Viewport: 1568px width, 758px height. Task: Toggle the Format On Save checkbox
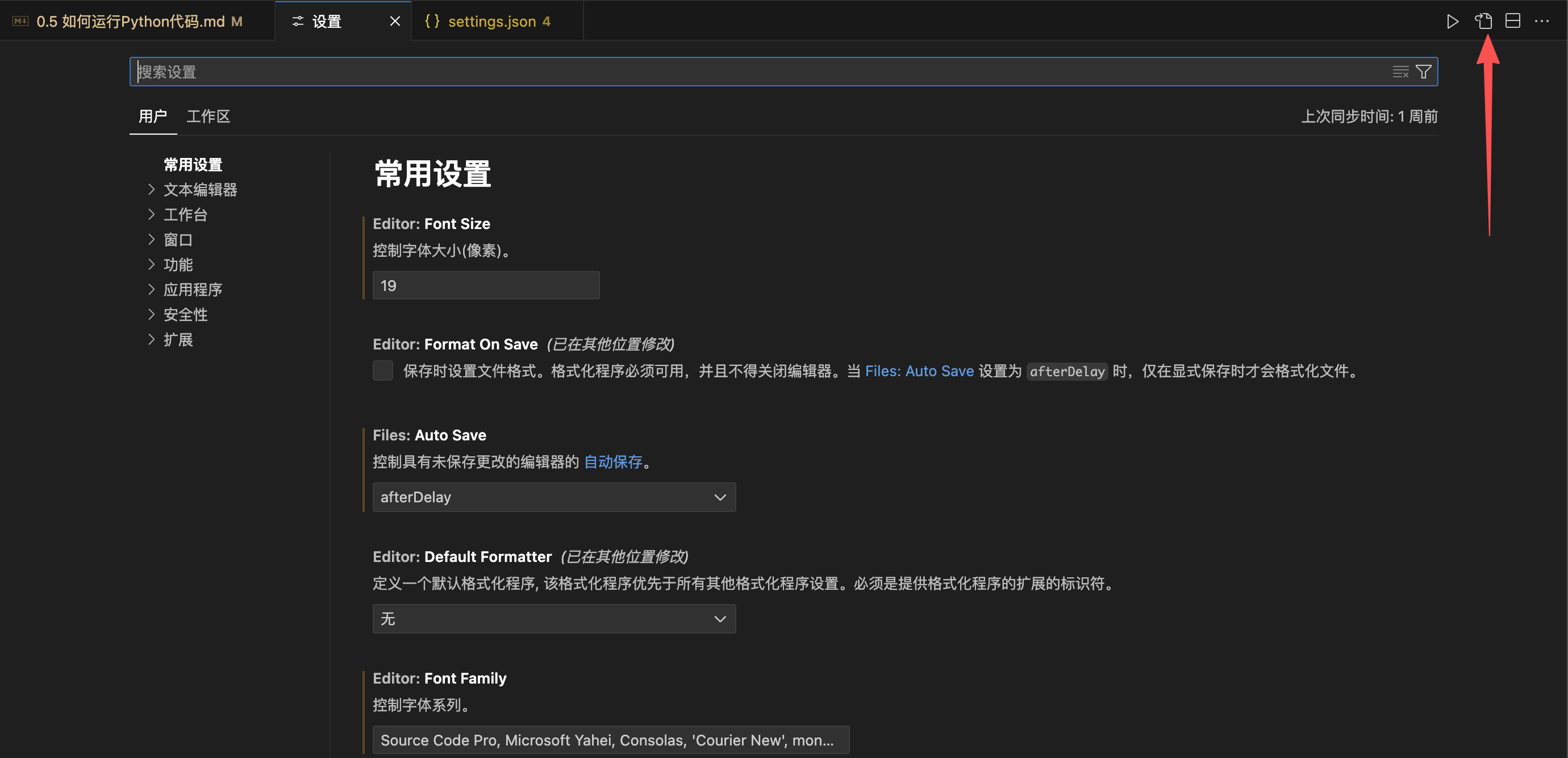[x=383, y=370]
